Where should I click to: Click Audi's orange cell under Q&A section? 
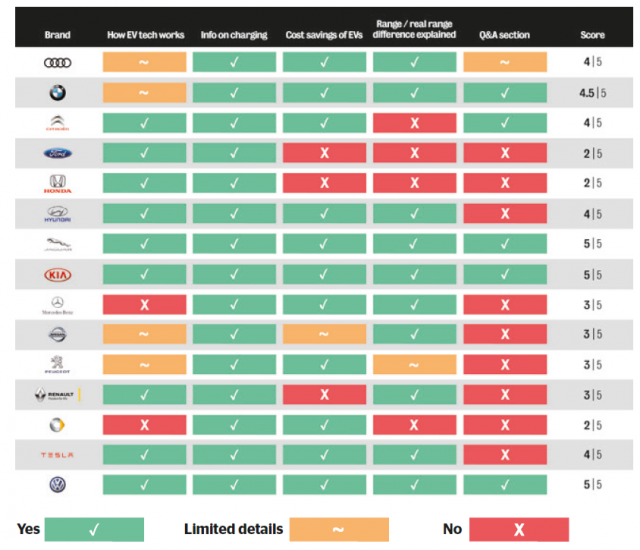[x=505, y=62]
